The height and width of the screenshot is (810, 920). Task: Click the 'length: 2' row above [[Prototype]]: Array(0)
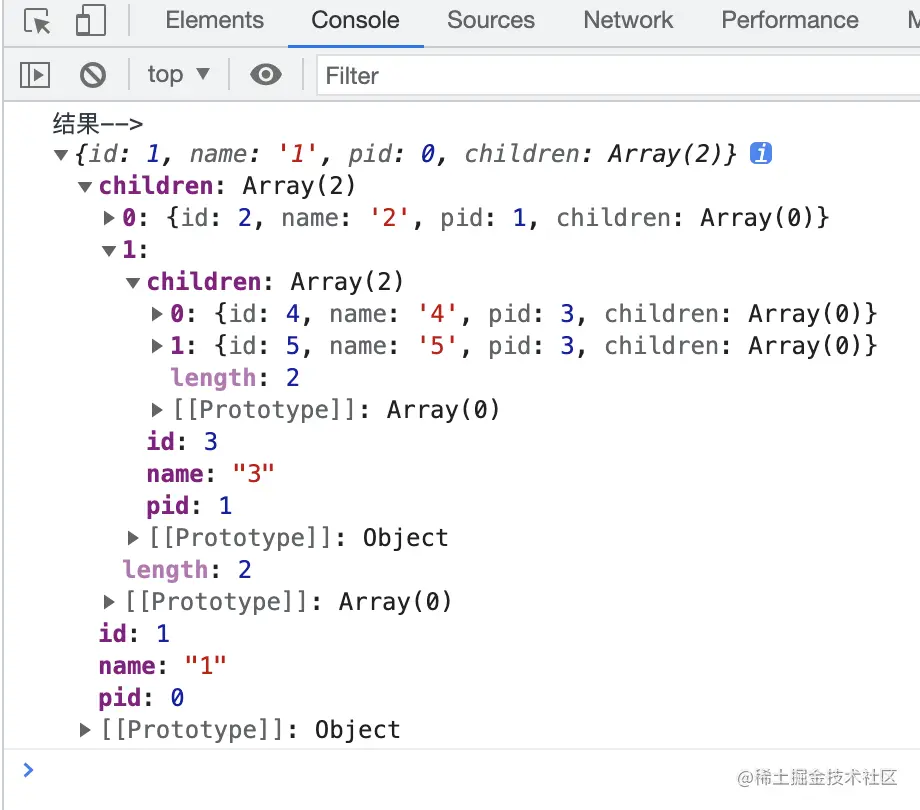click(187, 570)
